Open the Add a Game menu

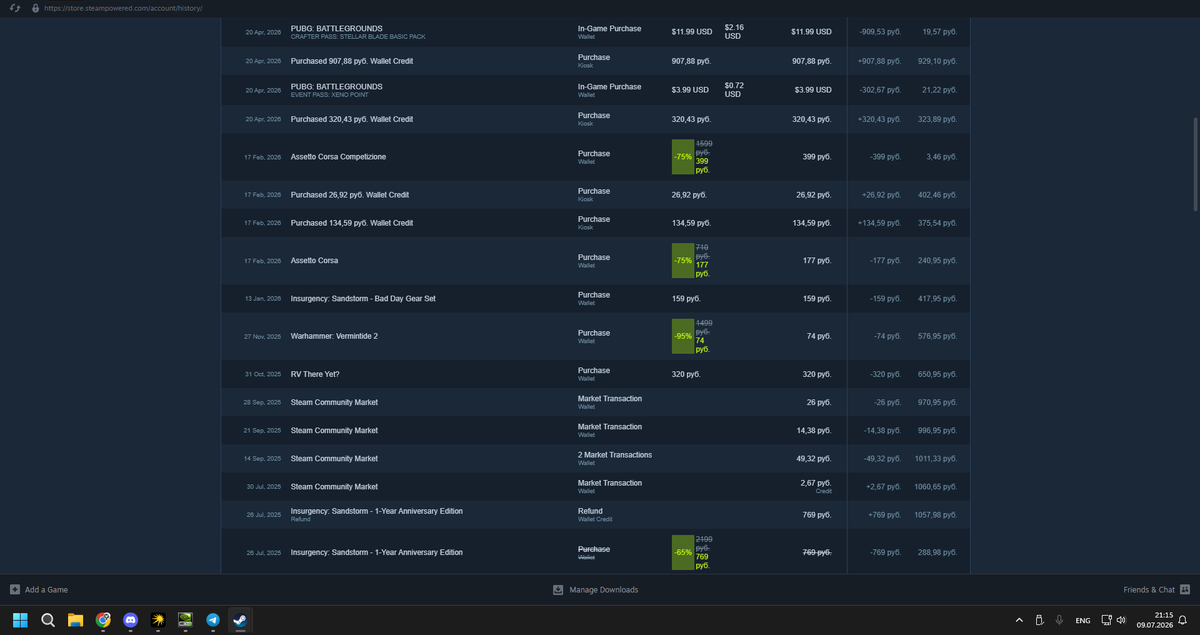click(x=39, y=590)
